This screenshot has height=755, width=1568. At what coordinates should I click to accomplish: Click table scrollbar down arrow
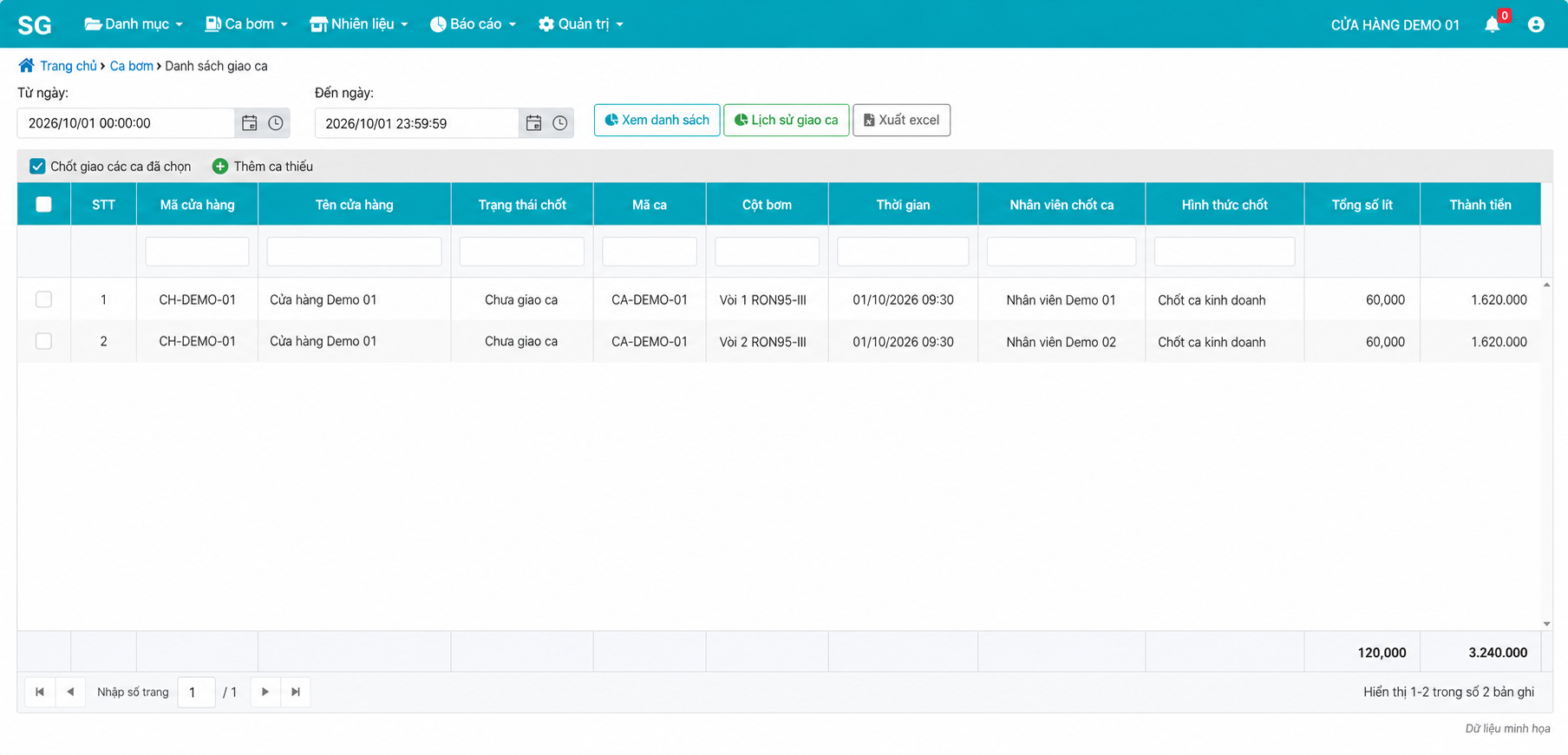(x=1546, y=624)
